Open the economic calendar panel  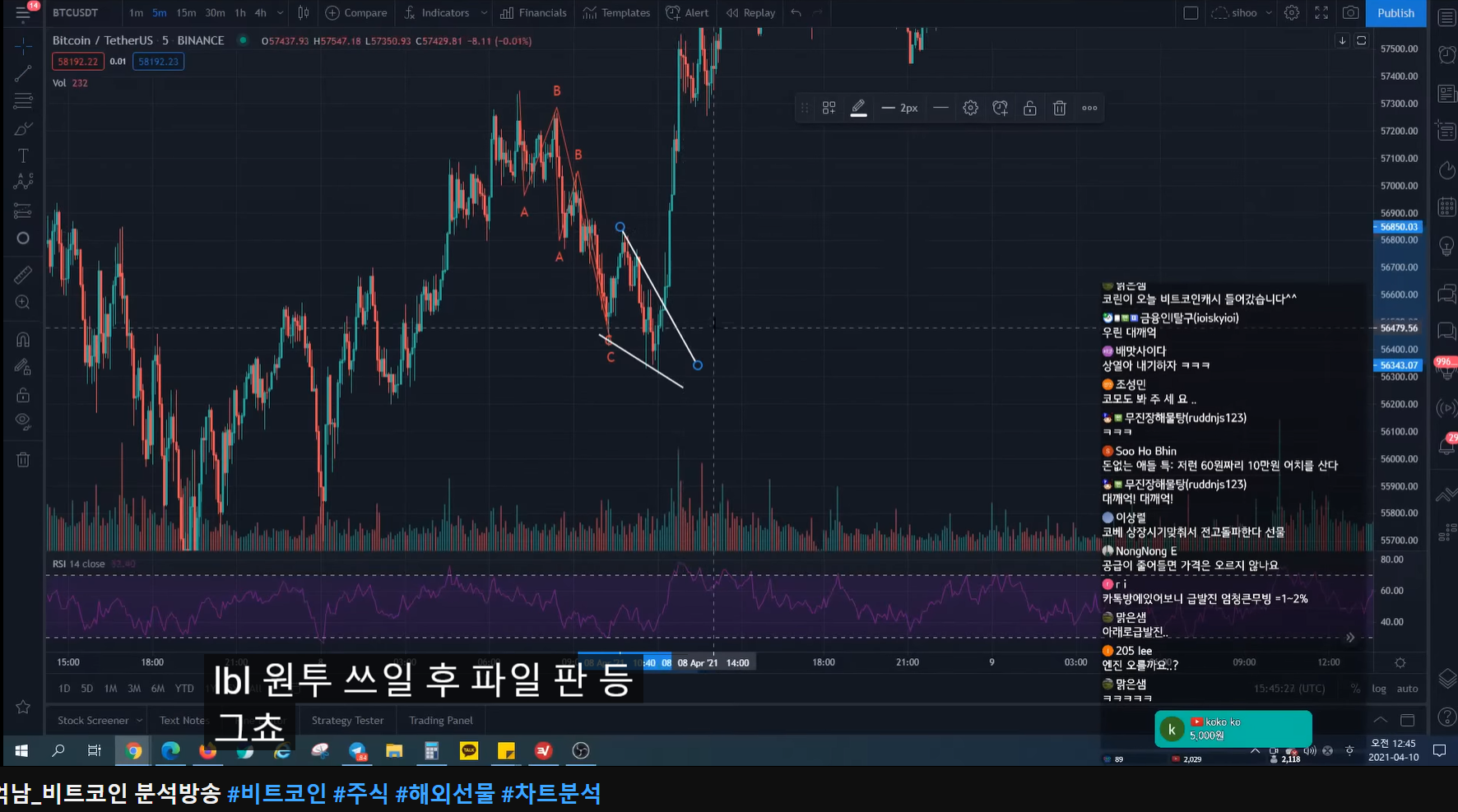(1446, 207)
